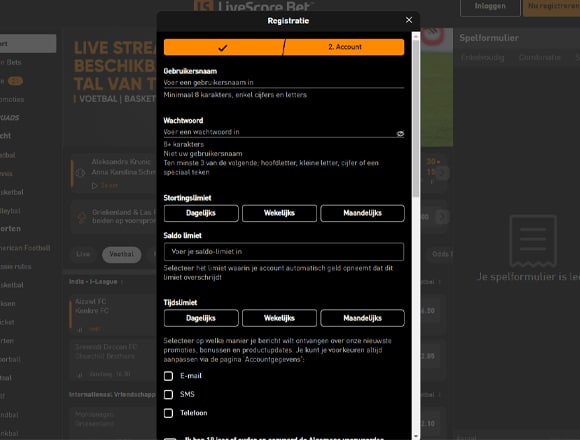Image resolution: width=580 pixels, height=440 pixels.
Task: Click the Nu registreren button
Action: (x=551, y=6)
